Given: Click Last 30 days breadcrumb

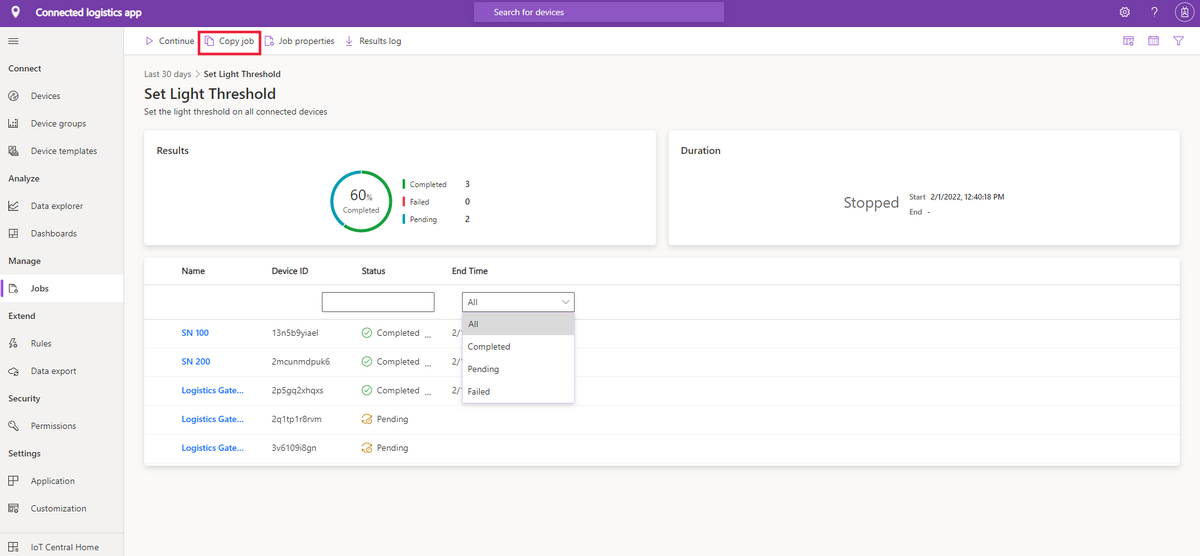Looking at the screenshot, I should pyautogui.click(x=167, y=74).
